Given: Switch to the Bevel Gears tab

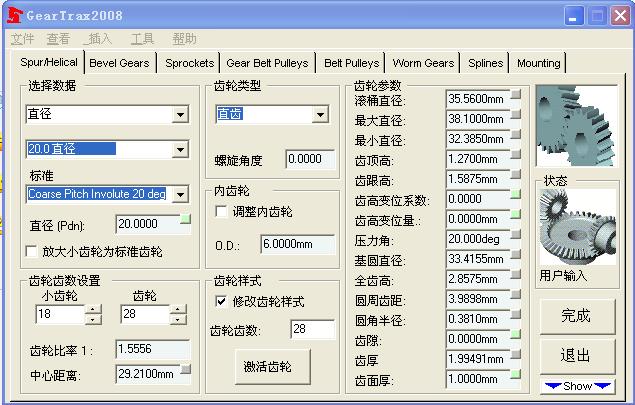Looking at the screenshot, I should [x=119, y=63].
